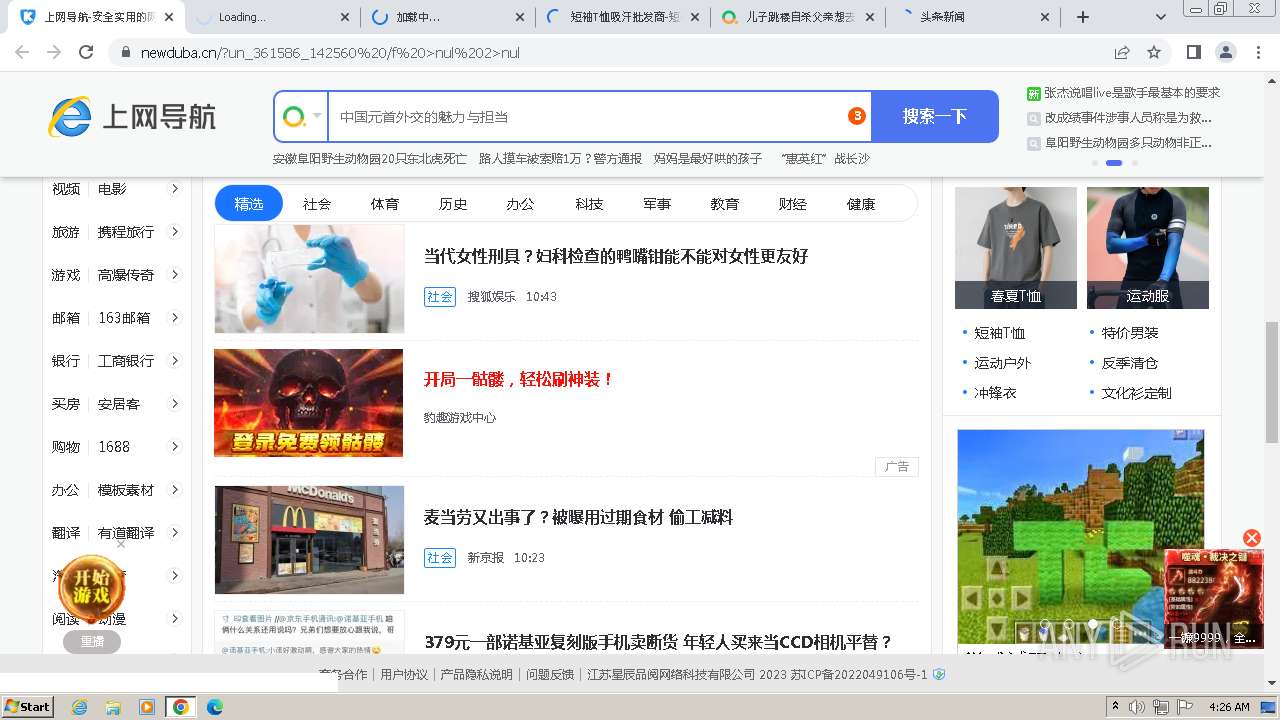Open the 问题反馈 footer link
The width and height of the screenshot is (1280, 720).
point(550,674)
